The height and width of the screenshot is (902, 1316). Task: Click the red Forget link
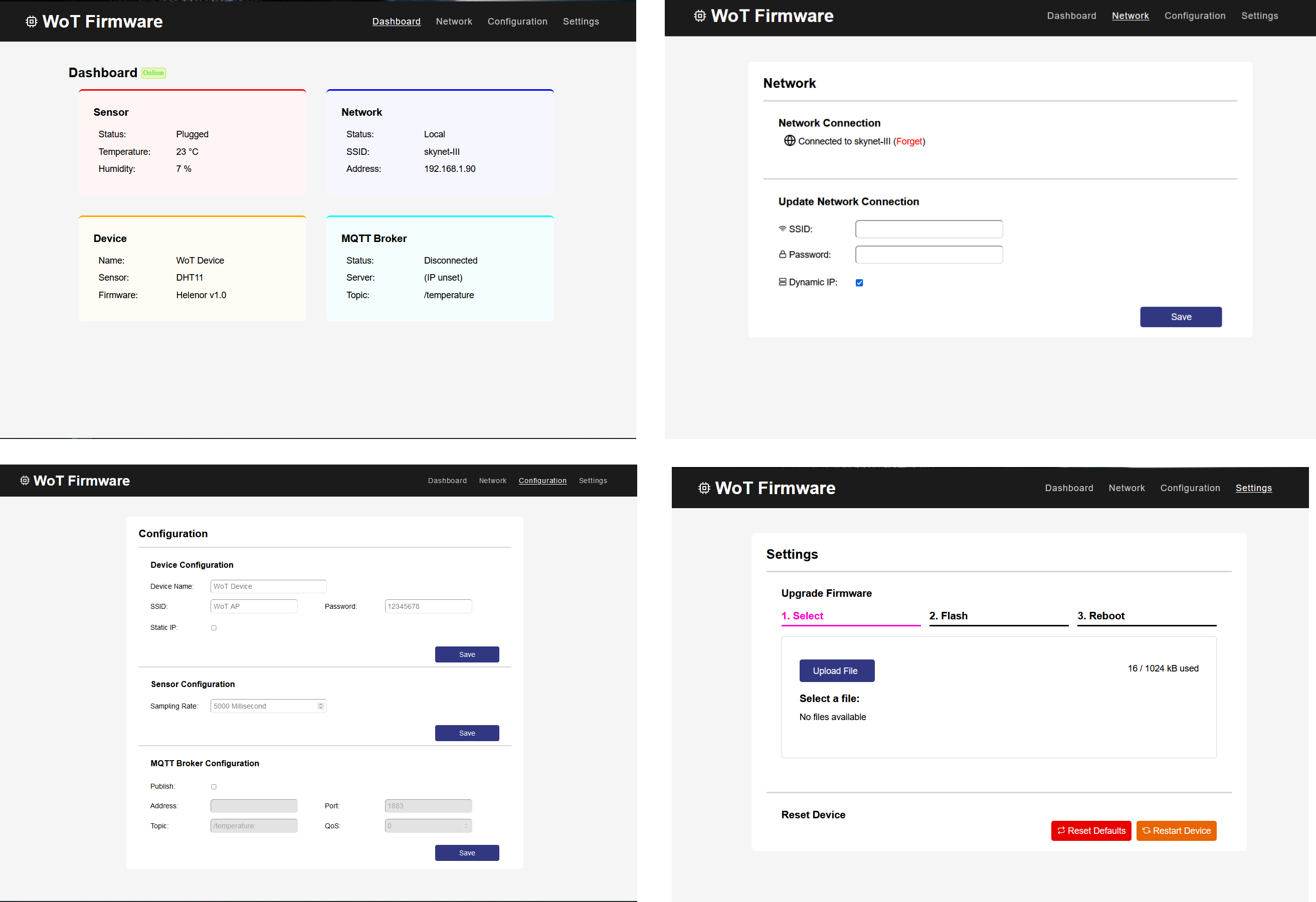909,141
